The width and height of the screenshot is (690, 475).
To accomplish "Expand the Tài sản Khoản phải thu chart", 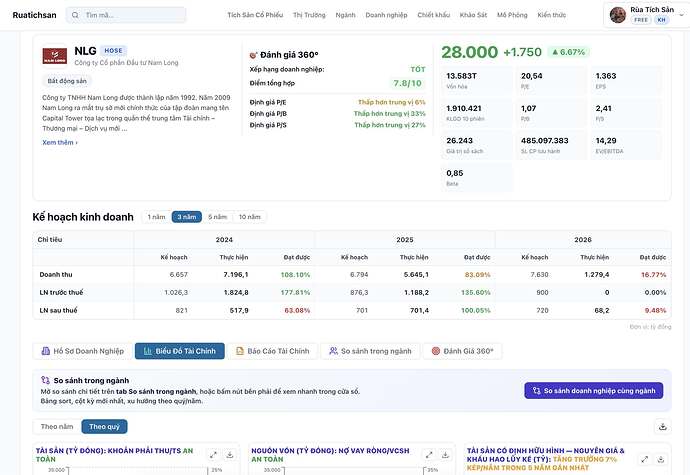I will point(213,455).
